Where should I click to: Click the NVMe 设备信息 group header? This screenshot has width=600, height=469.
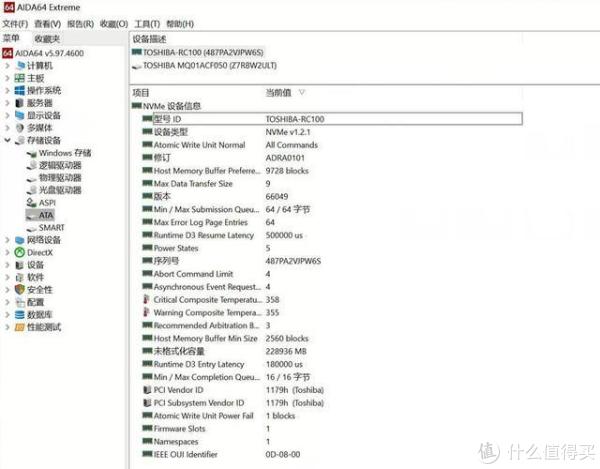(x=172, y=106)
